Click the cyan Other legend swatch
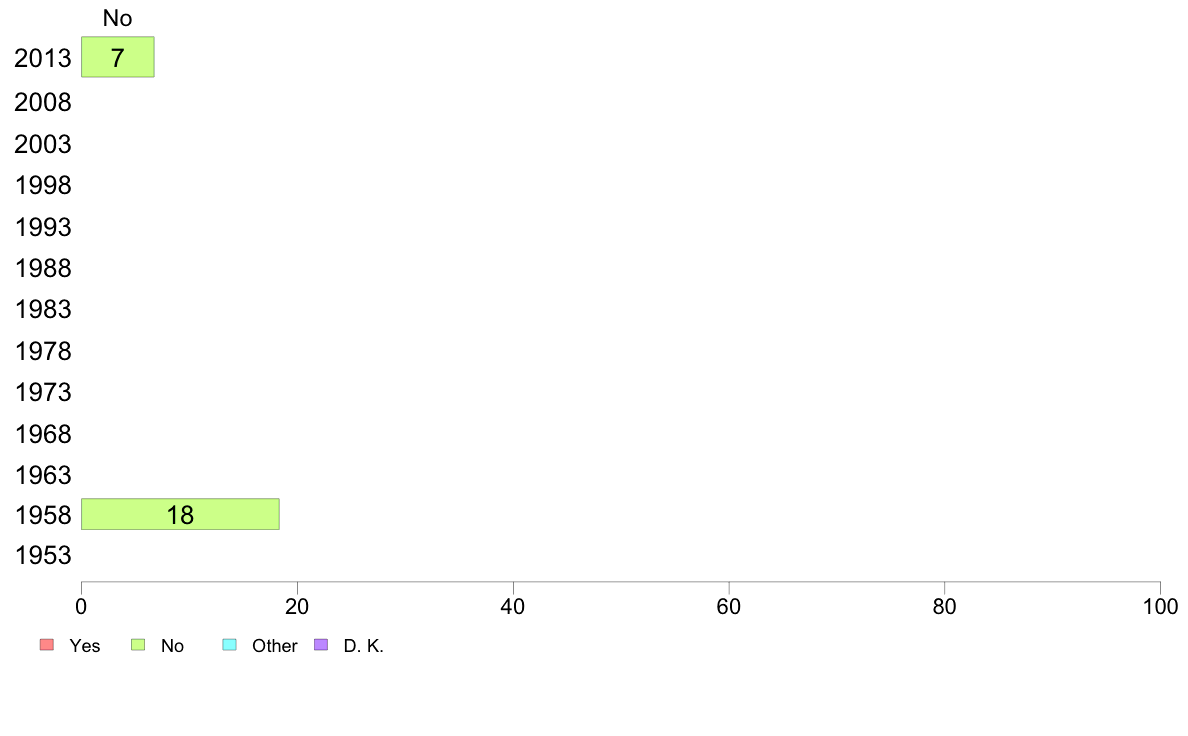The width and height of the screenshot is (1188, 736). (x=230, y=645)
